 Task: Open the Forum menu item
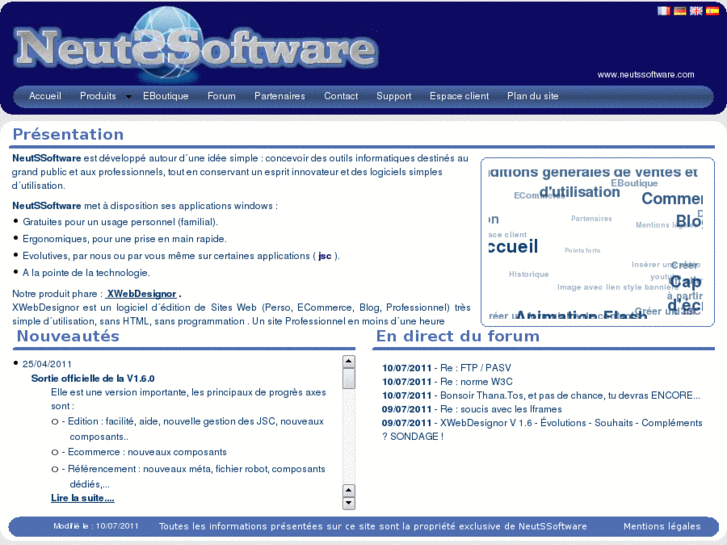pyautogui.click(x=221, y=96)
